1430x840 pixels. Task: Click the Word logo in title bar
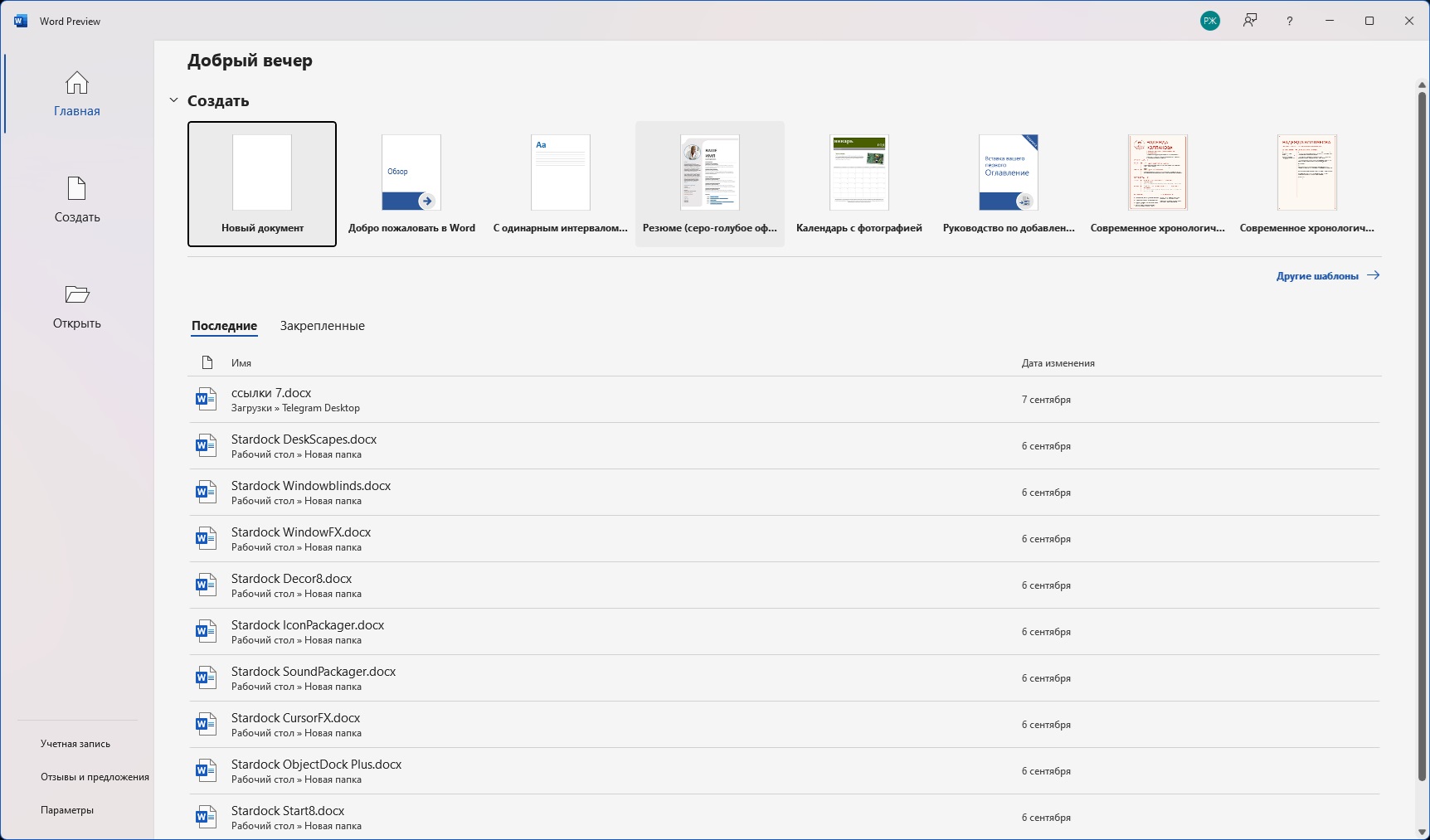(21, 21)
